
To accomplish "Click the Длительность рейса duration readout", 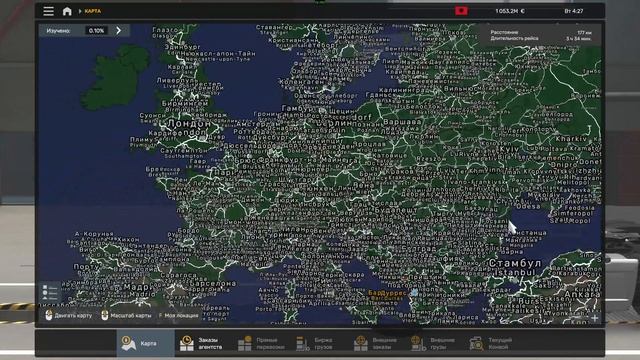I will pos(540,38).
